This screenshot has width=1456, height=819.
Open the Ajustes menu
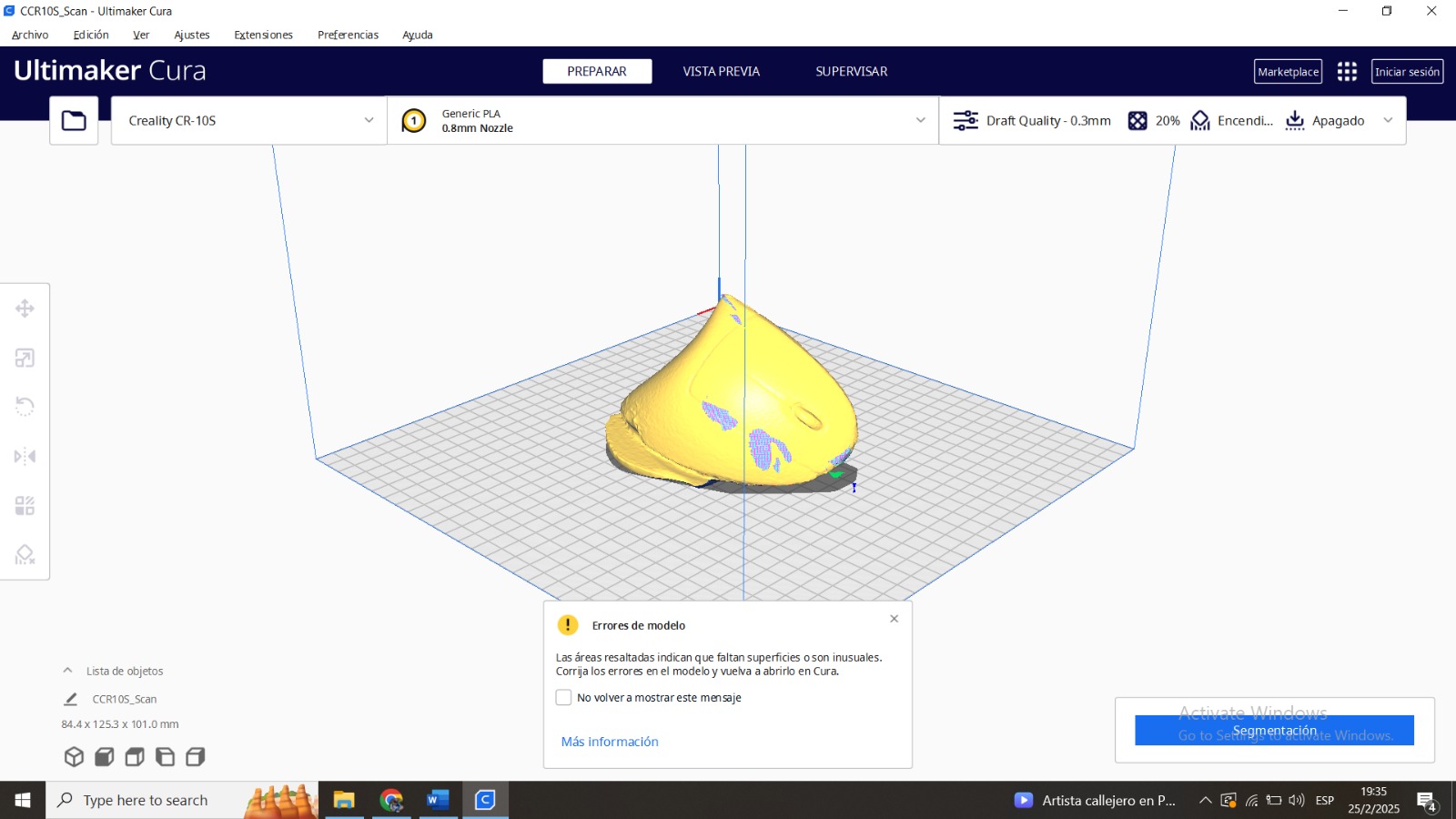click(x=192, y=35)
